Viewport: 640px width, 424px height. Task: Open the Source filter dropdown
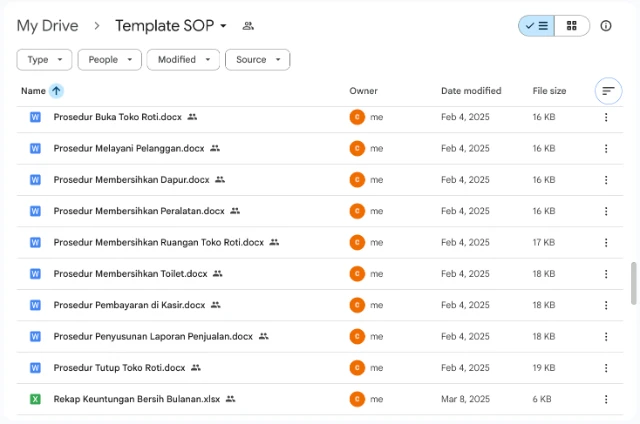click(257, 60)
